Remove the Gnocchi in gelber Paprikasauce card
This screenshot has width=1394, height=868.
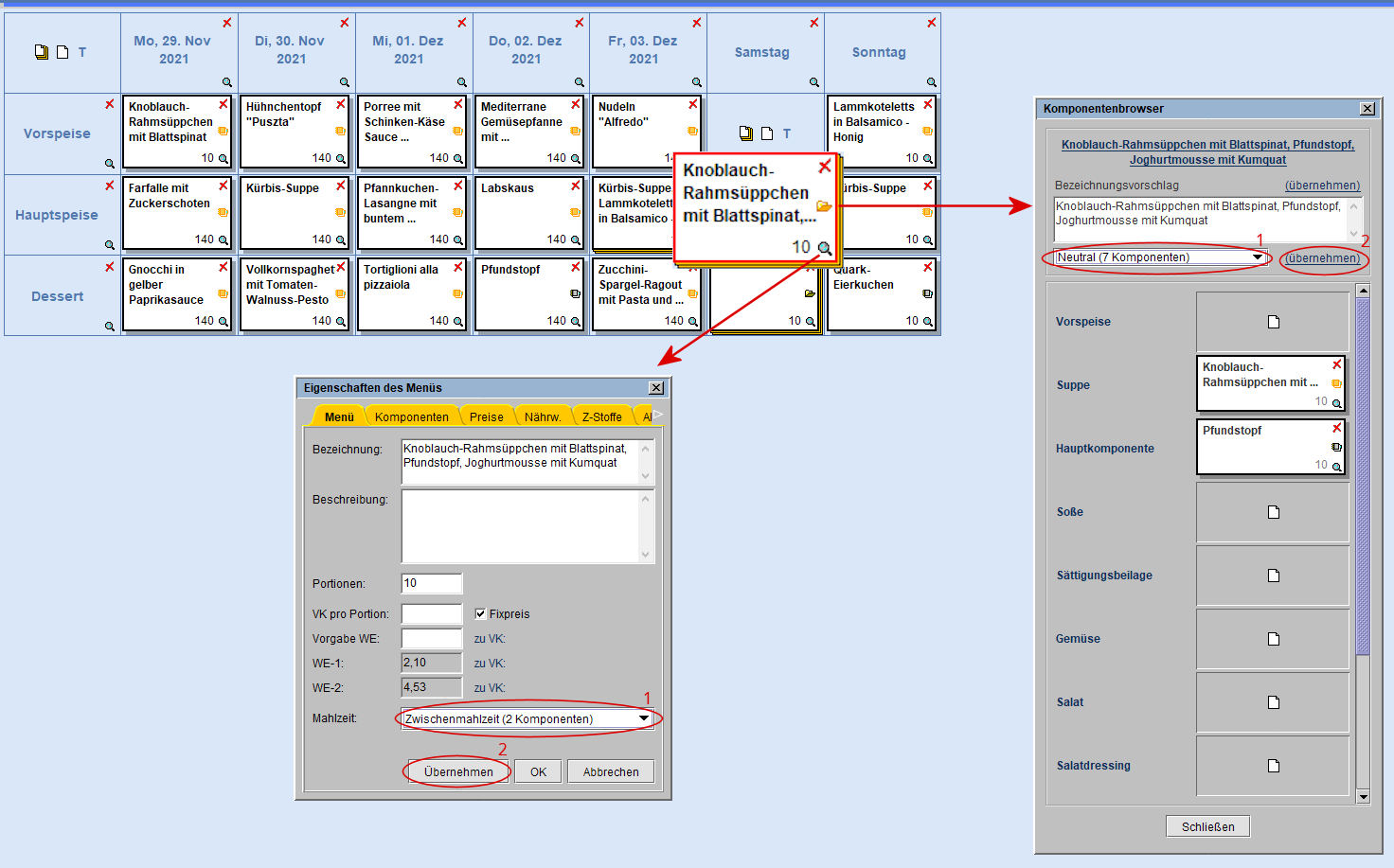(223, 267)
